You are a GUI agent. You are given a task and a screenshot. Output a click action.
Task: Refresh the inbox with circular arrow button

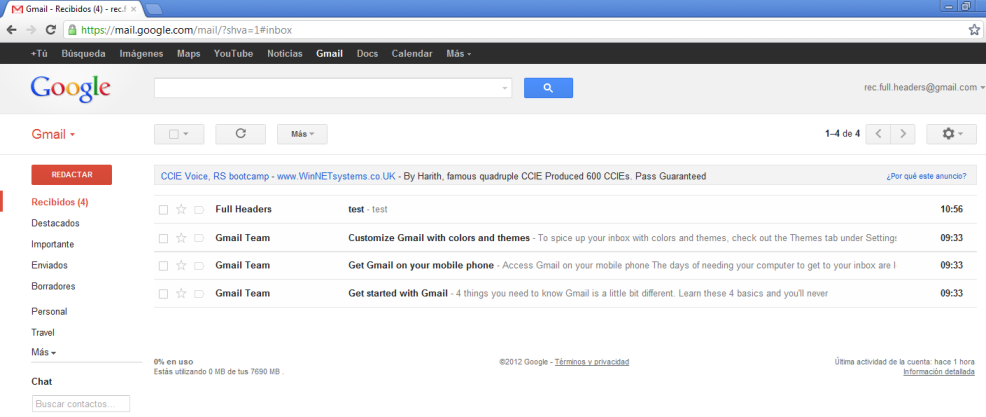pyautogui.click(x=240, y=134)
